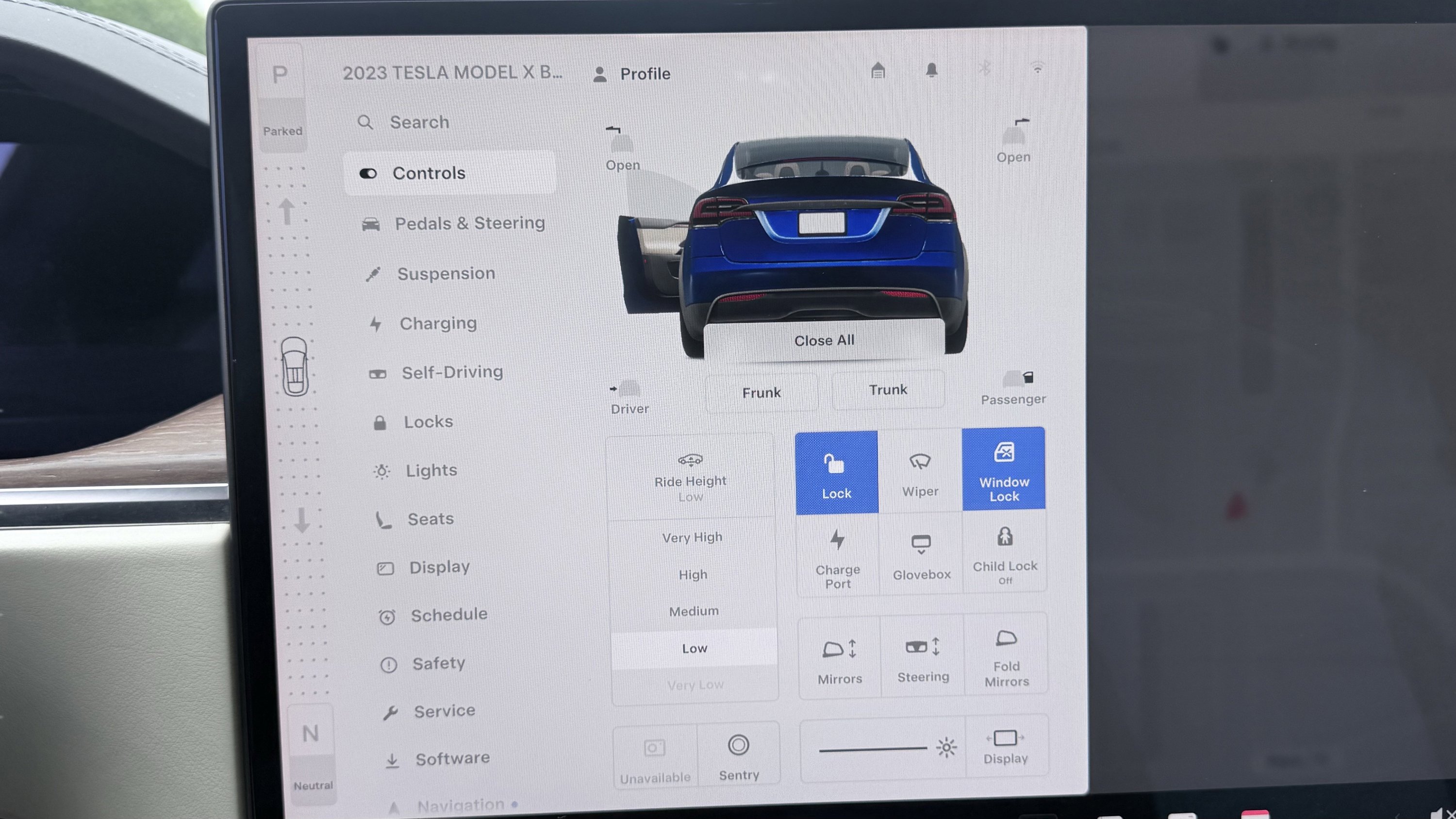Open the Safety settings

(x=423, y=664)
